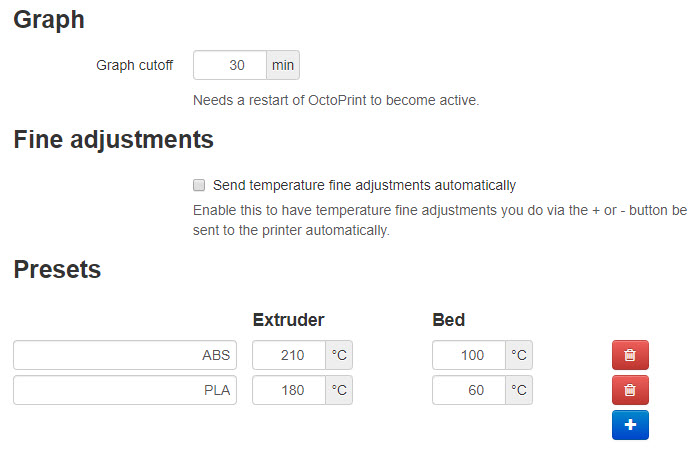Click the Bed column header
This screenshot has width=695, height=449.
pos(449,320)
